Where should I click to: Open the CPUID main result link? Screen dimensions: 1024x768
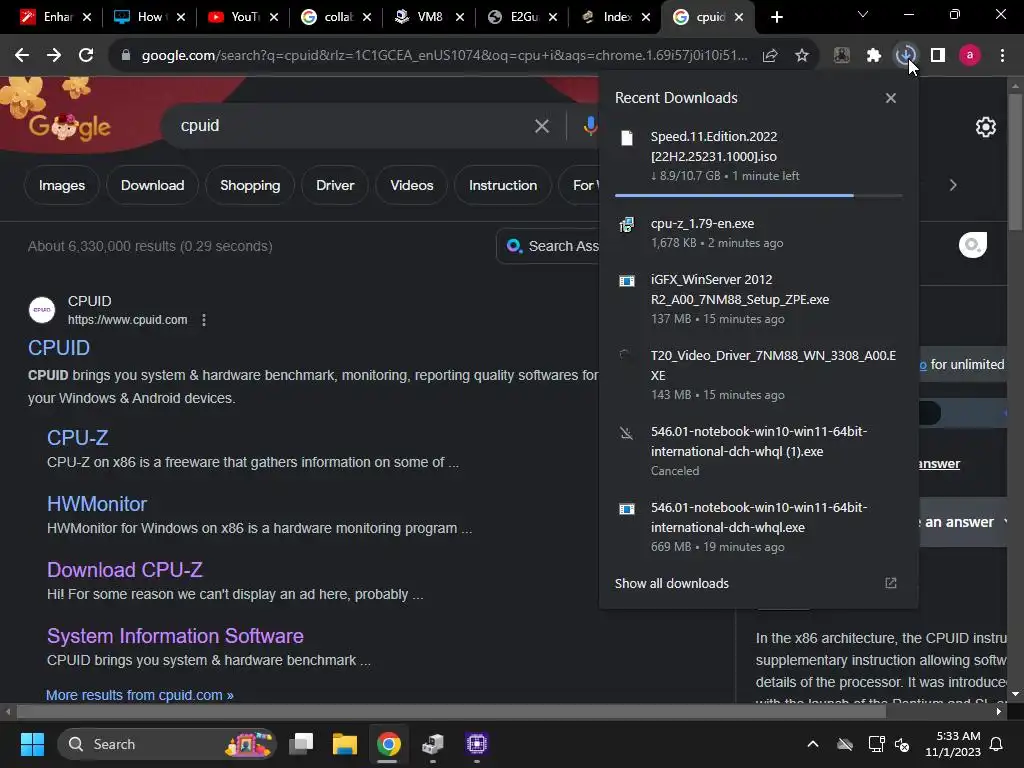coord(59,348)
